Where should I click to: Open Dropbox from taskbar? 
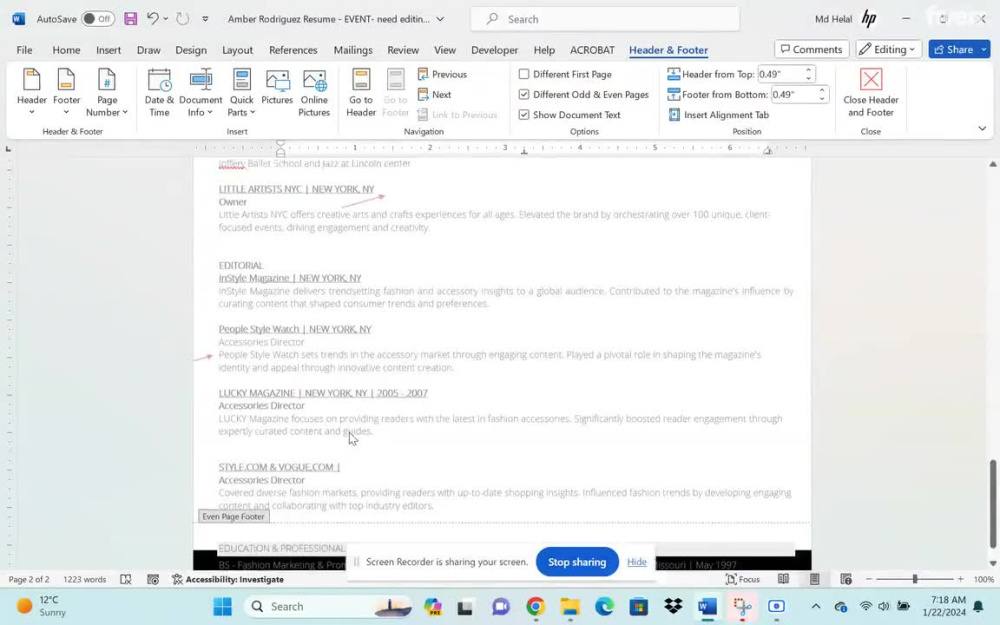[673, 606]
